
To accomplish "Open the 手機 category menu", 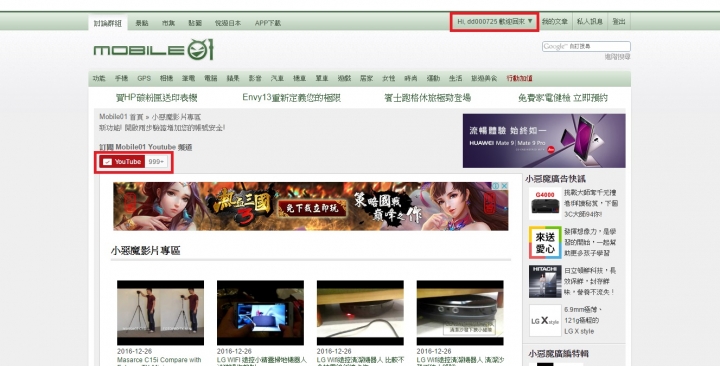I will point(121,79).
